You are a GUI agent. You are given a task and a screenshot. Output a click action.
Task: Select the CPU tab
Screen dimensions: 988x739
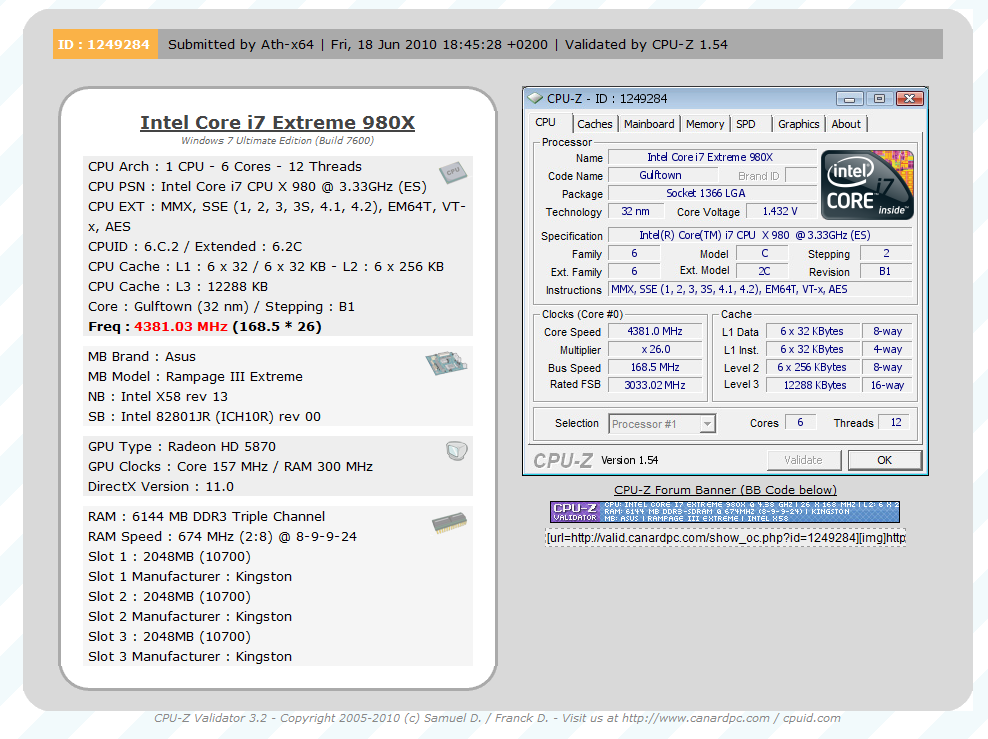pos(546,123)
